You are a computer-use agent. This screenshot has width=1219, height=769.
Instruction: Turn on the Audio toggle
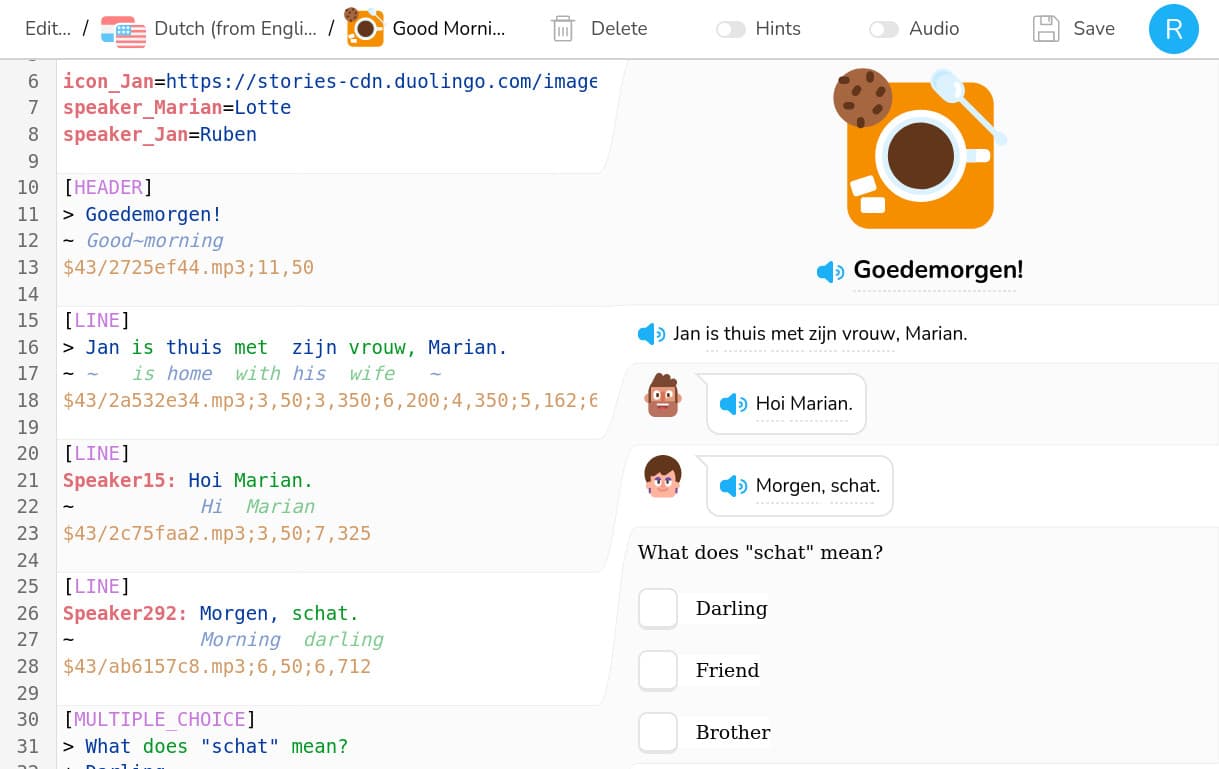point(884,29)
